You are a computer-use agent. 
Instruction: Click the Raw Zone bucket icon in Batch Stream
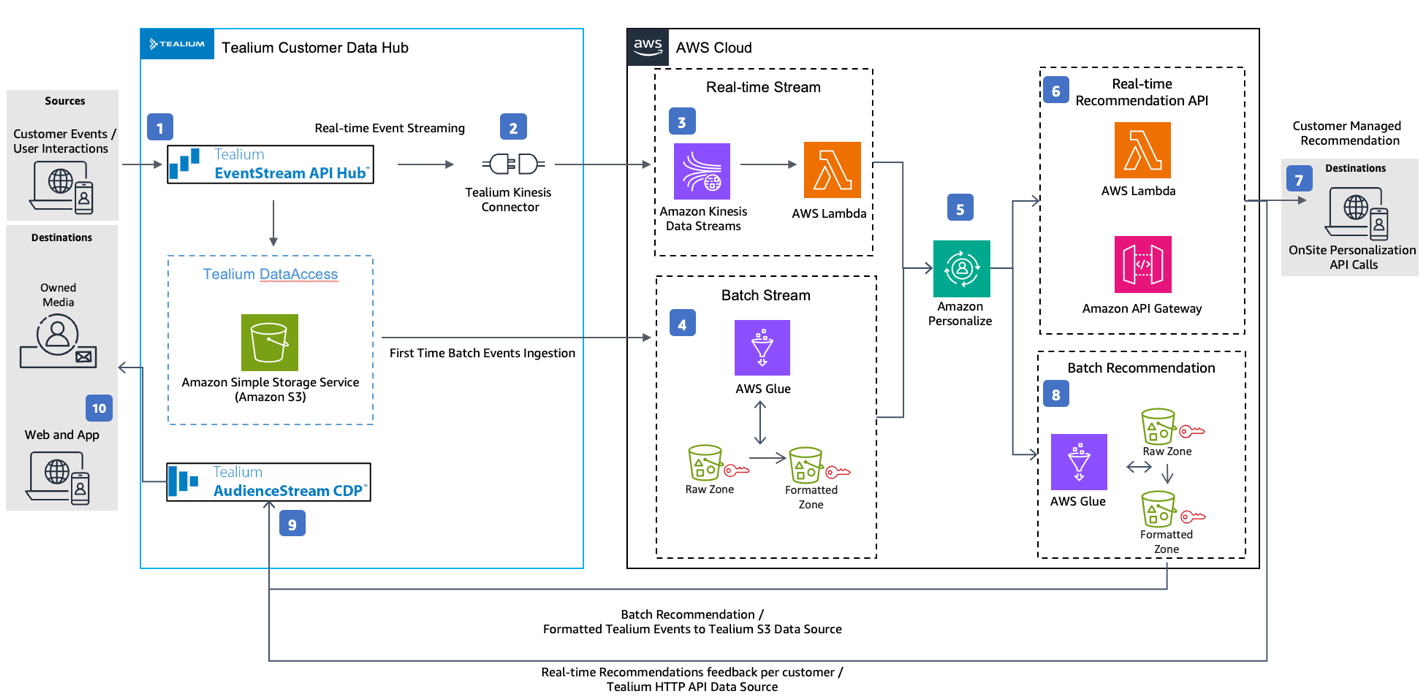pyautogui.click(x=705, y=463)
